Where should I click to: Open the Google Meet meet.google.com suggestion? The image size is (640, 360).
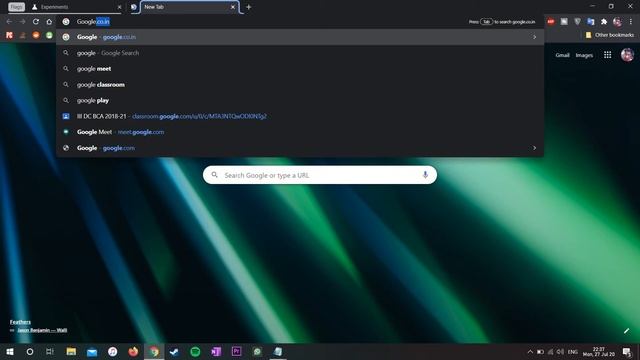(x=300, y=132)
